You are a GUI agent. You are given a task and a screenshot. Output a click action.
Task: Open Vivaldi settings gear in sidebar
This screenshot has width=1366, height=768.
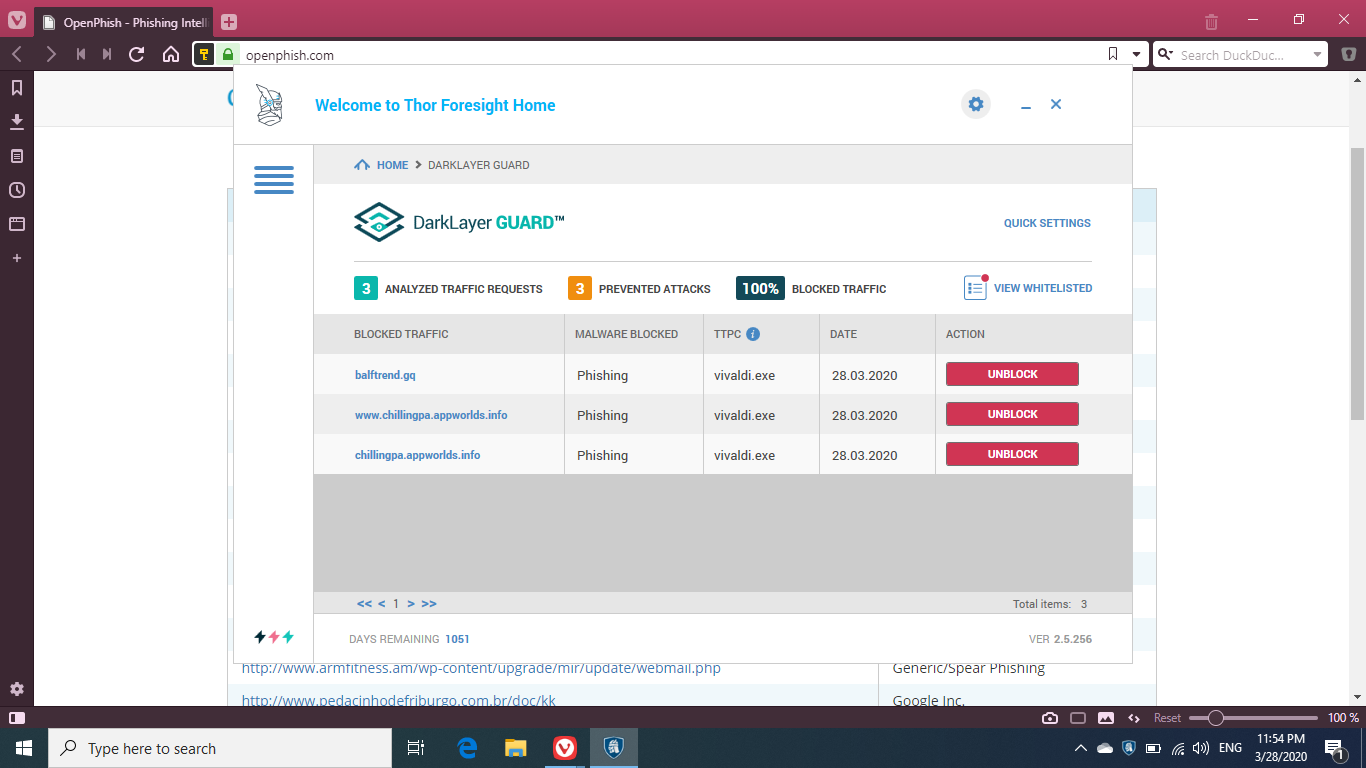(x=17, y=689)
